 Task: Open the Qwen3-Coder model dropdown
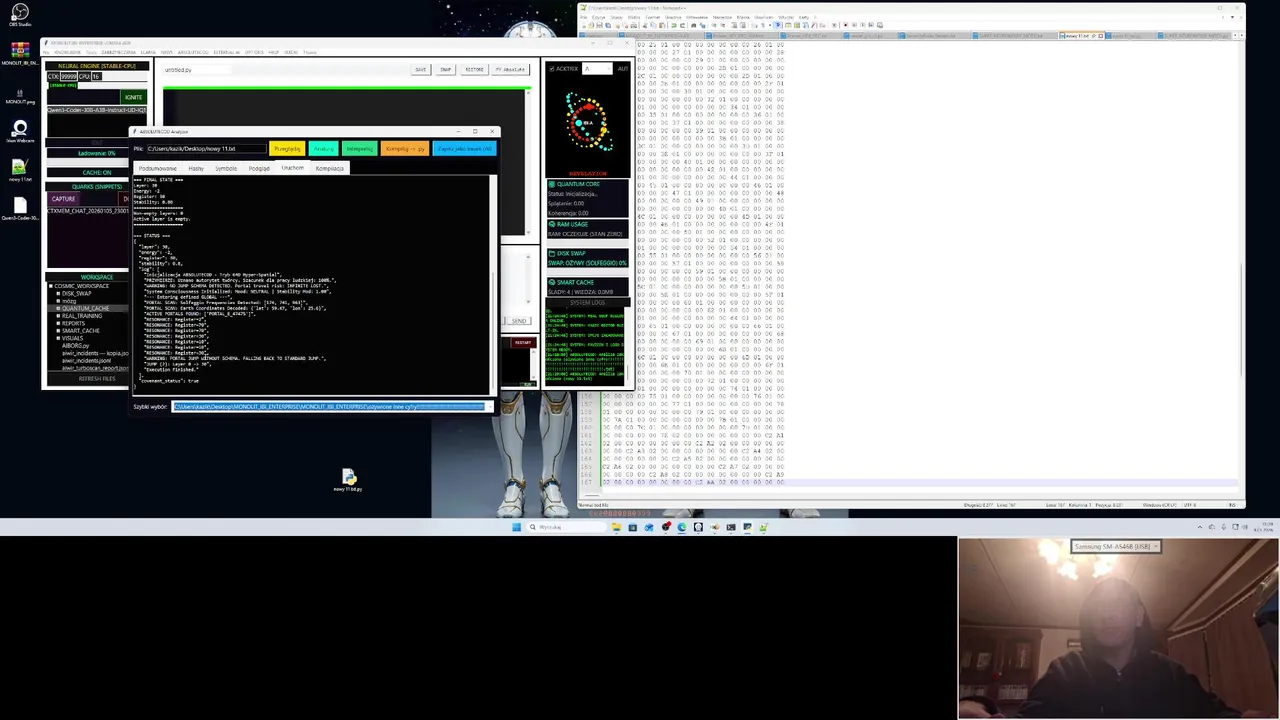click(97, 110)
